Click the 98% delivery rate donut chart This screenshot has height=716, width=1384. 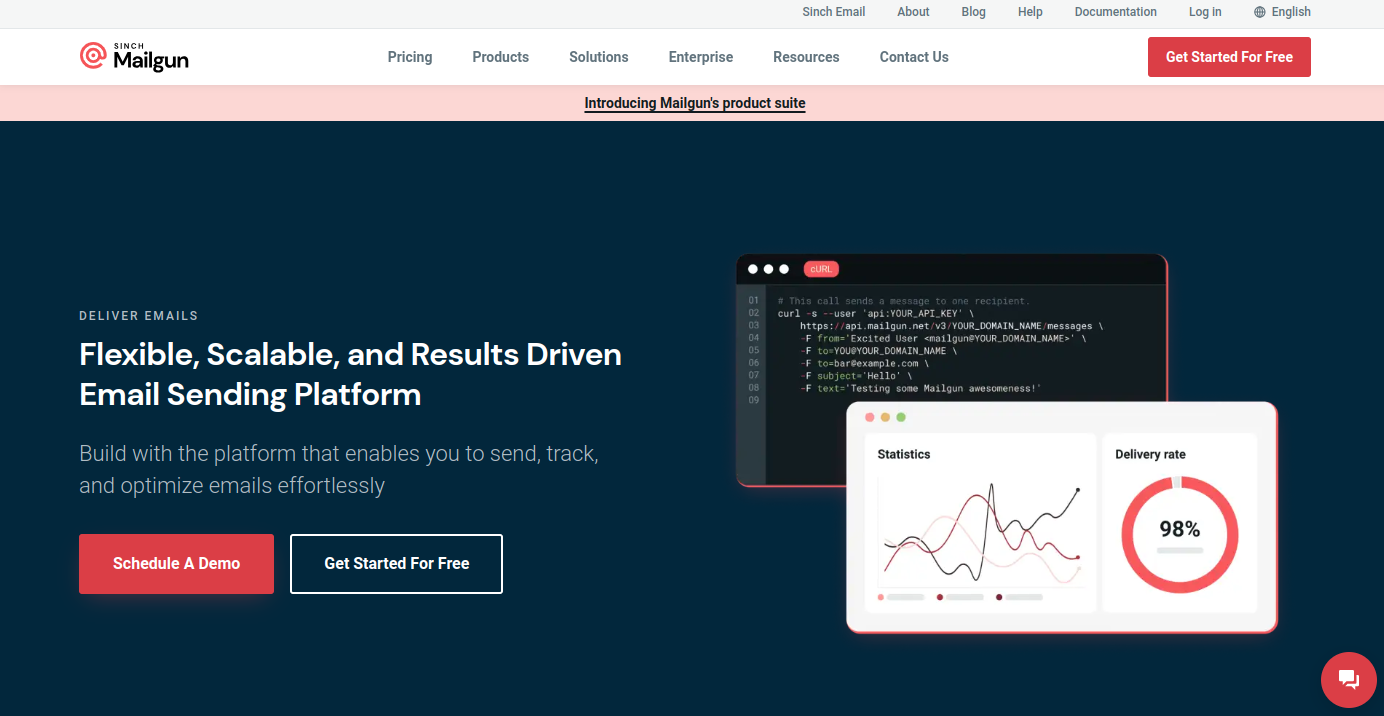click(1179, 534)
